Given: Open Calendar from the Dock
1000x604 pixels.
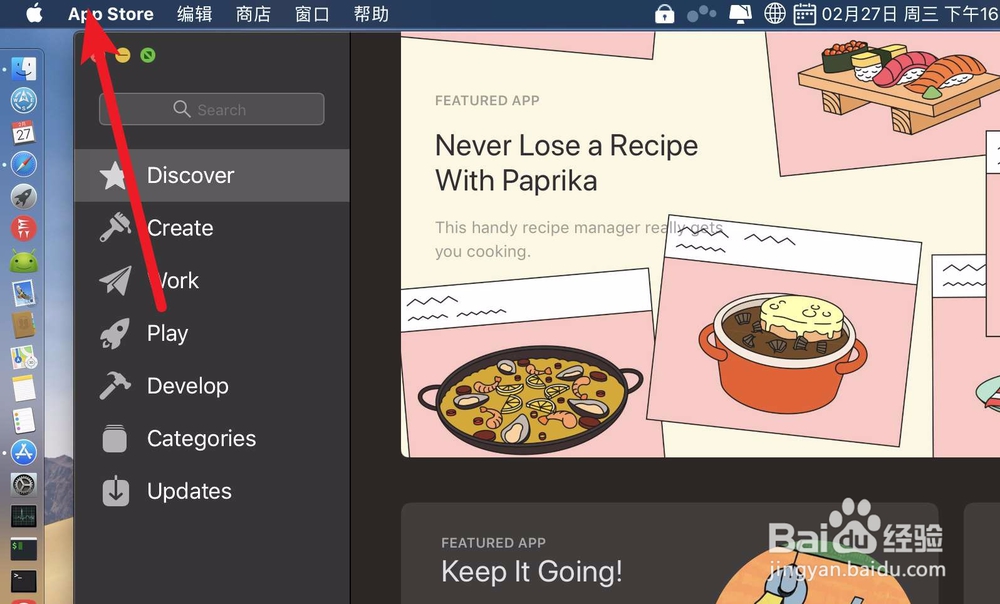Looking at the screenshot, I should [x=24, y=133].
